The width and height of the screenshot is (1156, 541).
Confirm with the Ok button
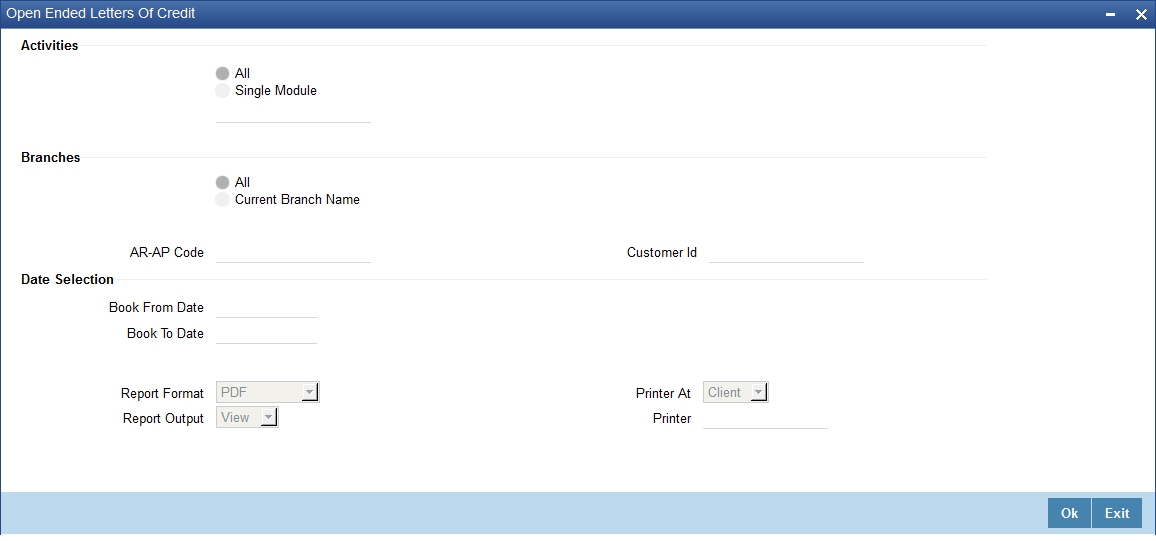tap(1070, 514)
